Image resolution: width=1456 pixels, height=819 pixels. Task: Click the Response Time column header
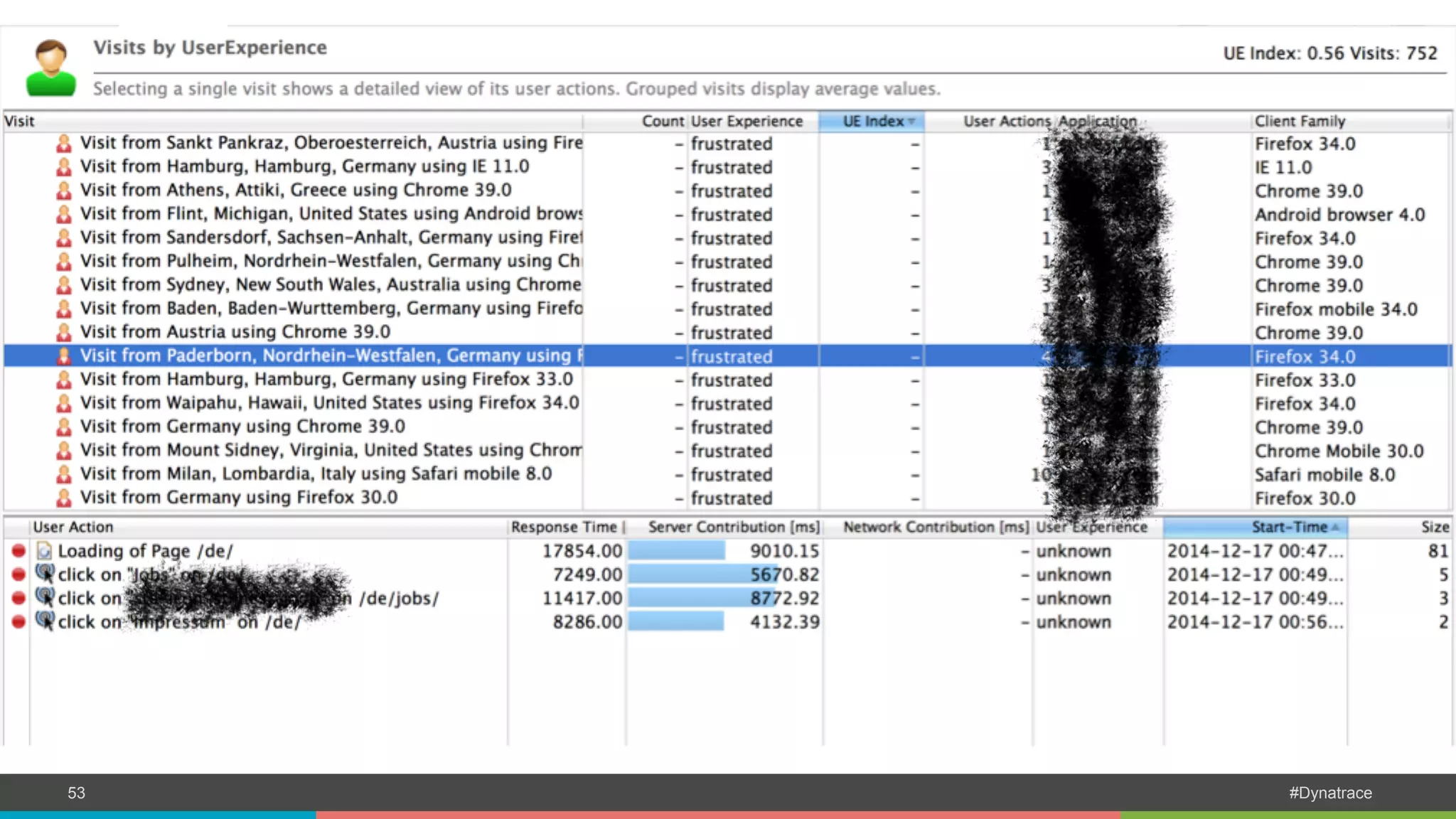[564, 528]
